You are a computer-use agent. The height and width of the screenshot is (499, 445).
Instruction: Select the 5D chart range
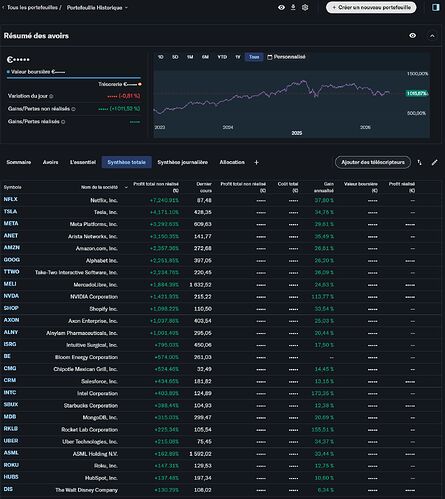point(175,57)
